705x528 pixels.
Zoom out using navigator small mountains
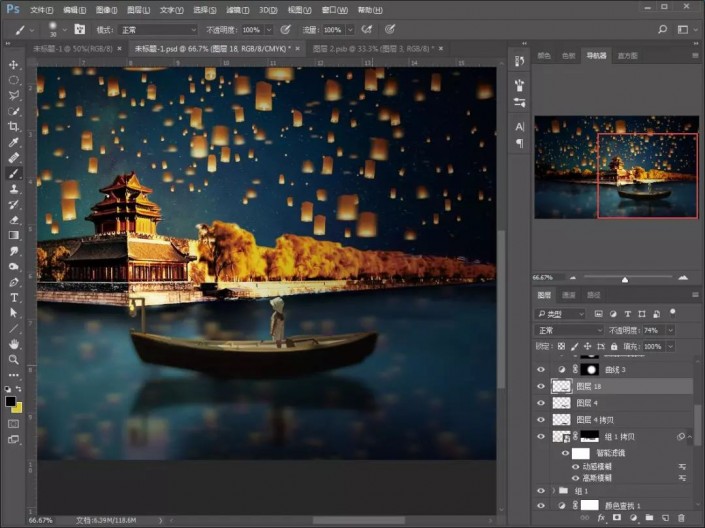tap(573, 277)
